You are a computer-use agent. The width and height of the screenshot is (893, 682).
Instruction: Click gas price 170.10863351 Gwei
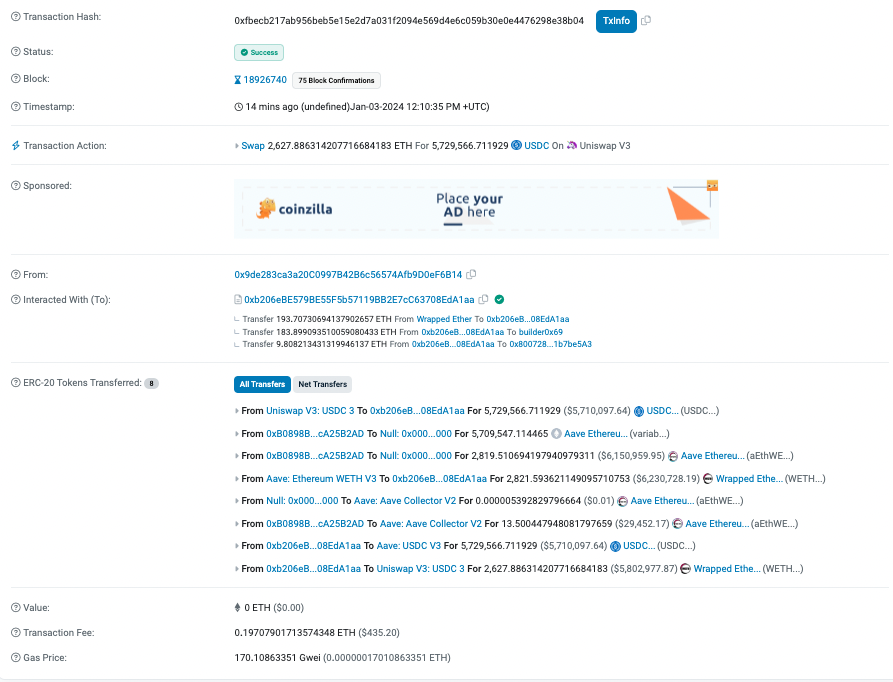pos(277,658)
